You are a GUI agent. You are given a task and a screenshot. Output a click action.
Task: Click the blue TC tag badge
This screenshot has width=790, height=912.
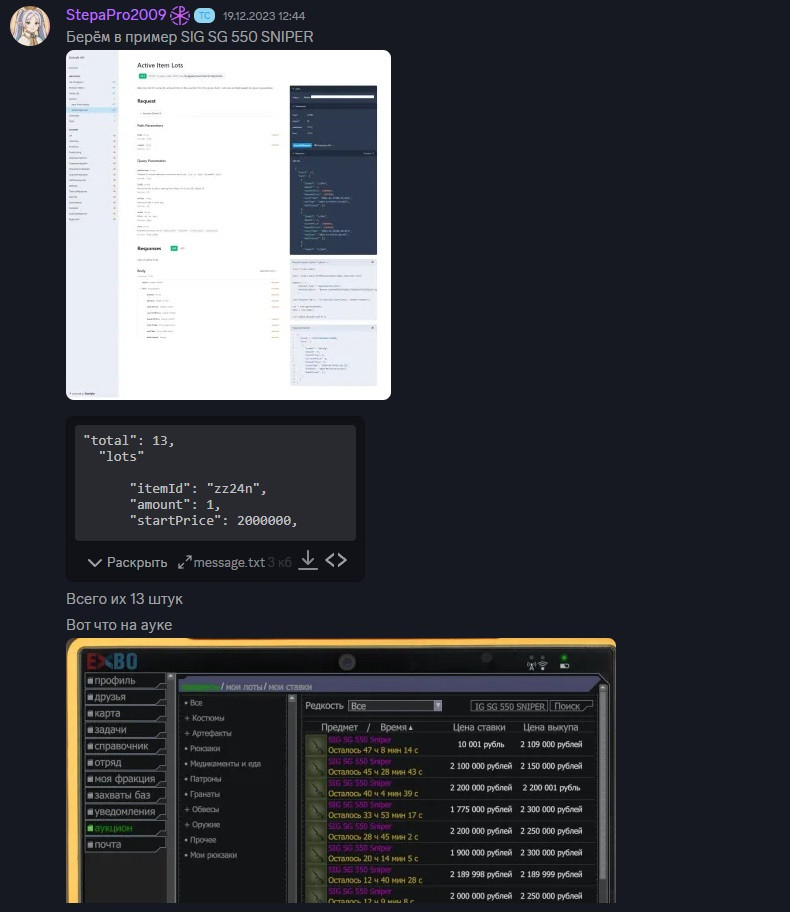(x=204, y=16)
